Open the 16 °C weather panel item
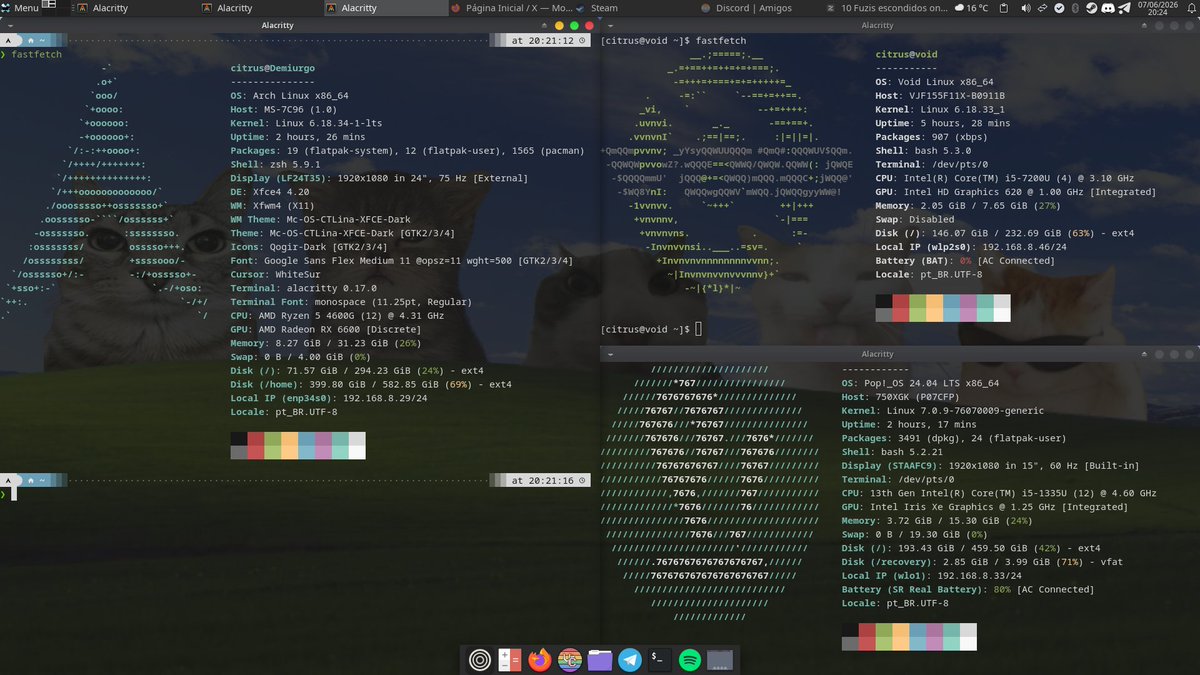Viewport: 1200px width, 675px height. 971,8
